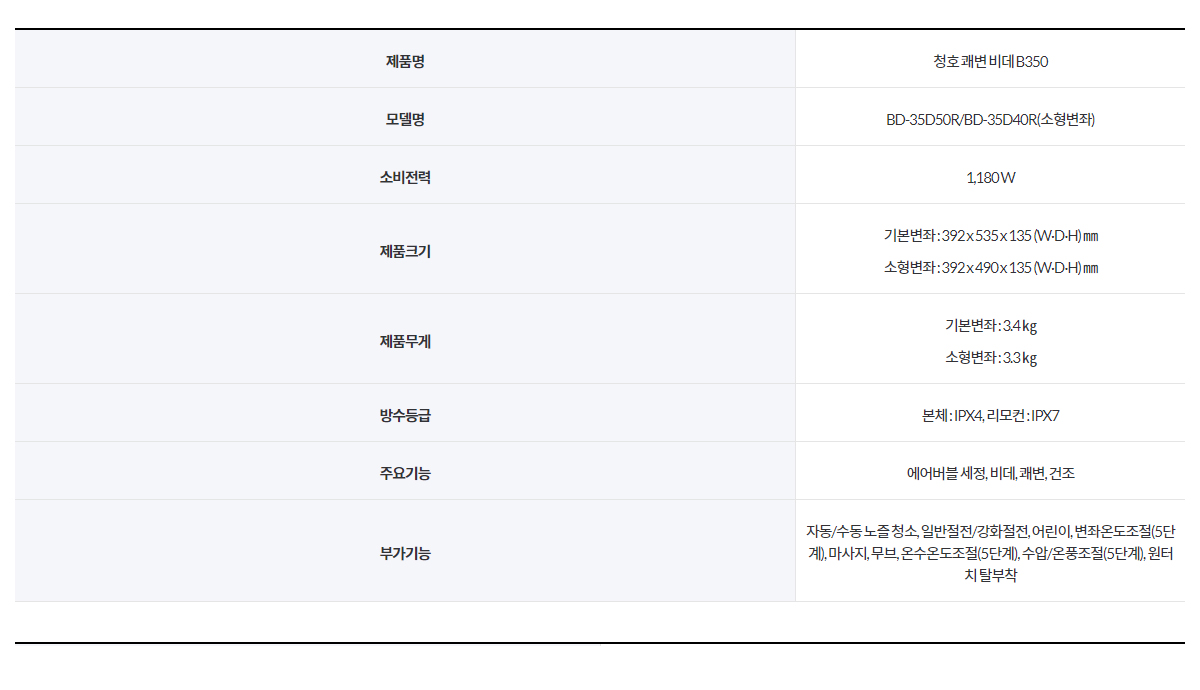
Task: Click the 치 탈부착 text line
Action: coord(990,575)
